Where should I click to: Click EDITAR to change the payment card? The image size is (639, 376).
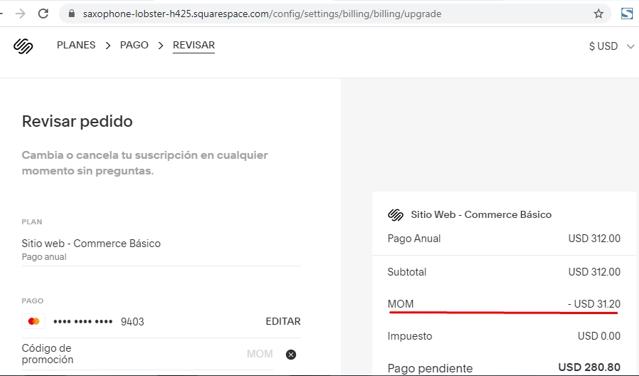pos(283,321)
